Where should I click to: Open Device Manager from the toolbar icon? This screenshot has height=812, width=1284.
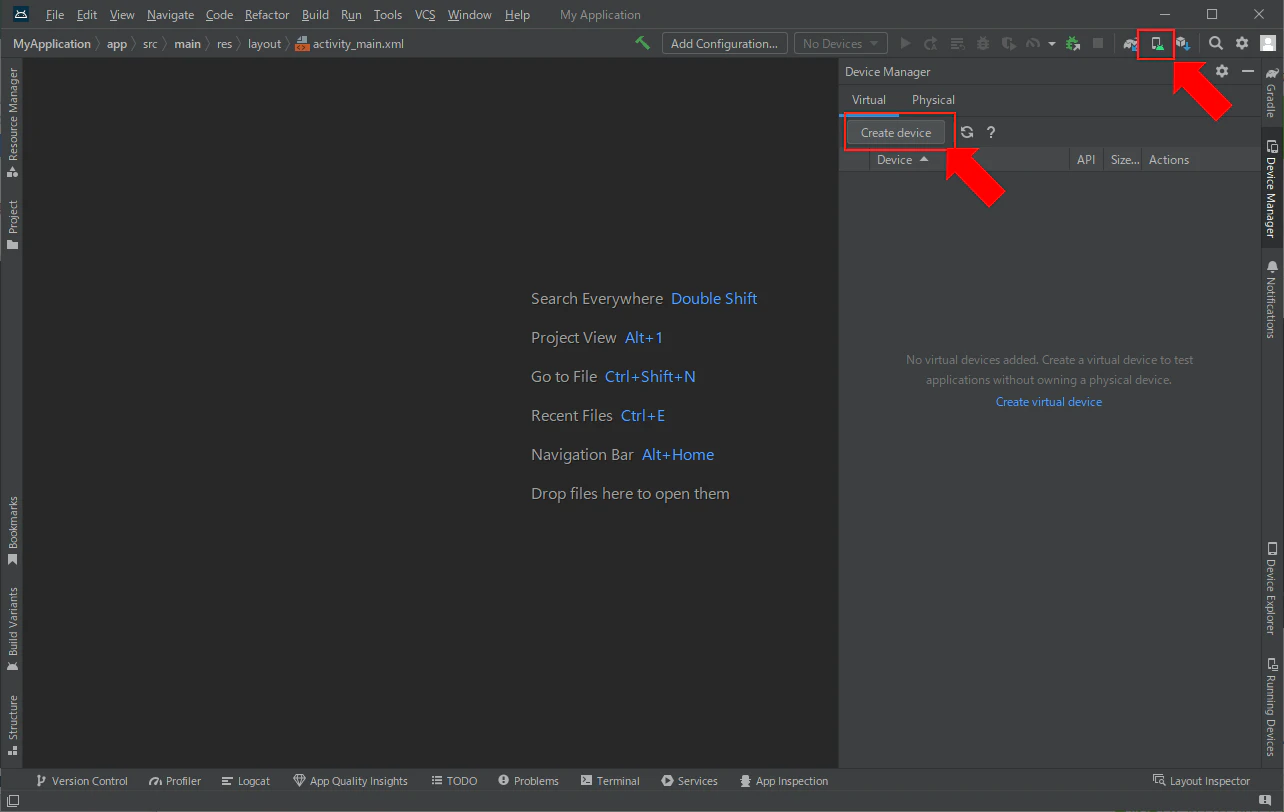pyautogui.click(x=1157, y=43)
